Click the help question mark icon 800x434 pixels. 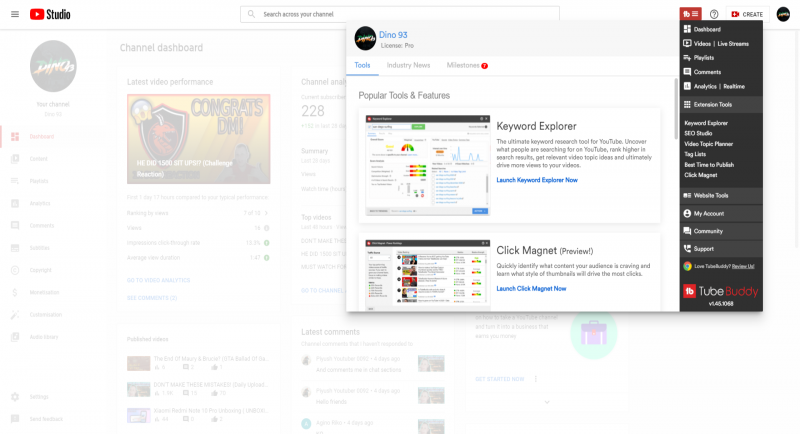tap(714, 14)
